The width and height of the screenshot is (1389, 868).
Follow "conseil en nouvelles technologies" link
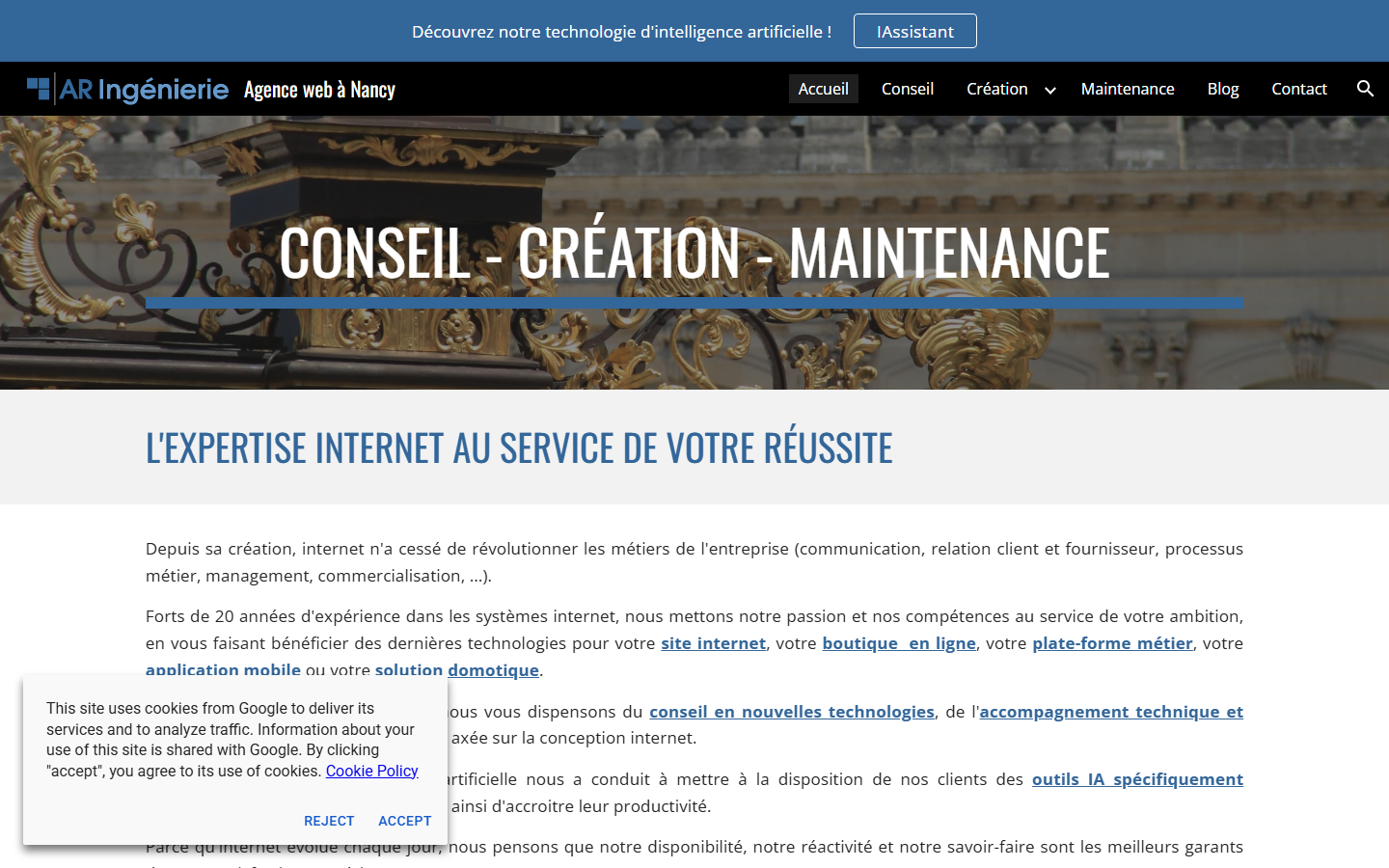pyautogui.click(x=792, y=712)
